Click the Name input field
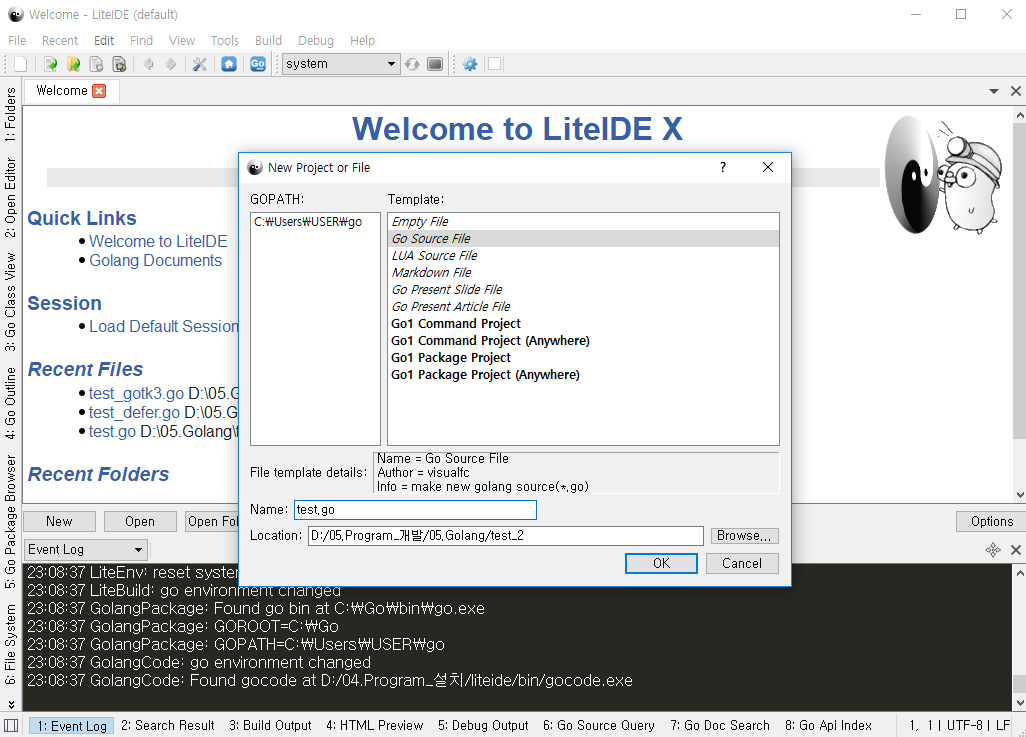The width and height of the screenshot is (1026, 737). click(x=415, y=510)
